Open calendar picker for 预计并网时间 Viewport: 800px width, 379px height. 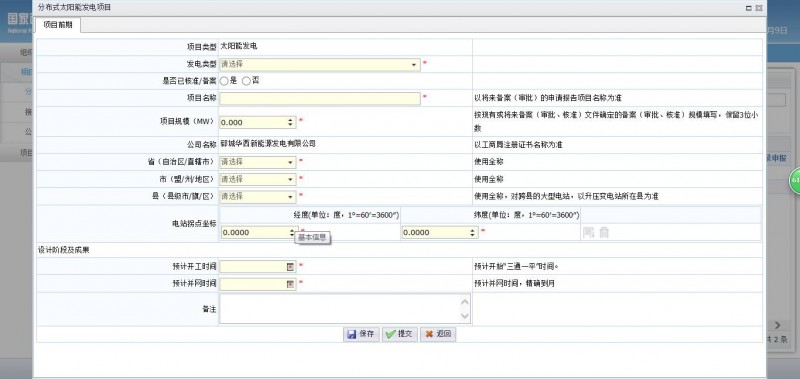click(x=290, y=284)
